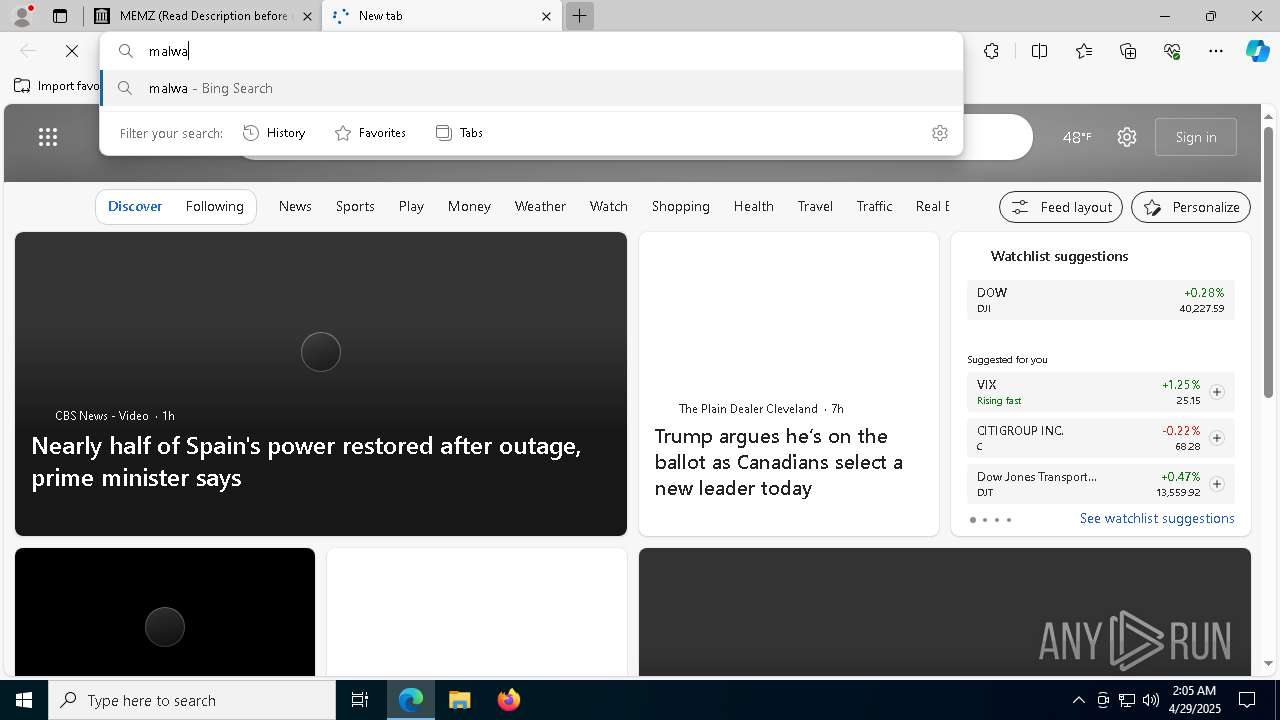Add VIX to watchlist
Image resolution: width=1280 pixels, height=720 pixels.
[x=1216, y=392]
